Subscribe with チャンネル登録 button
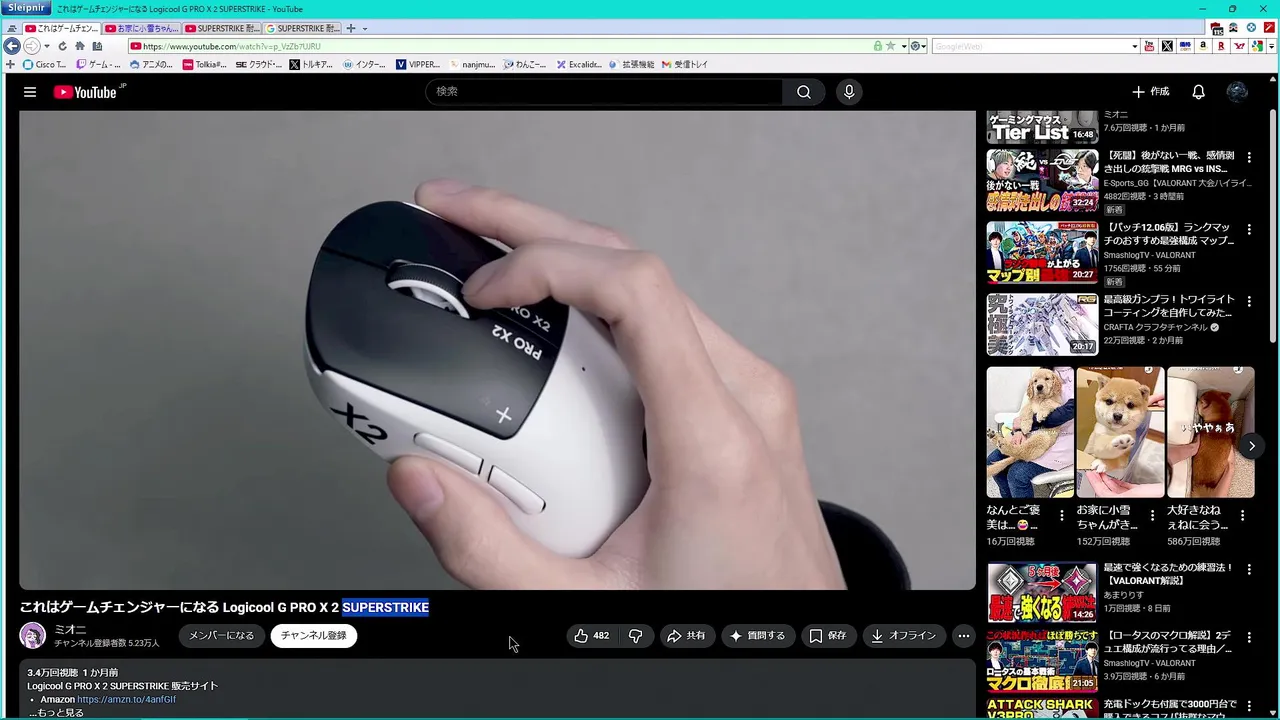This screenshot has height=720, width=1280. pyautogui.click(x=313, y=636)
